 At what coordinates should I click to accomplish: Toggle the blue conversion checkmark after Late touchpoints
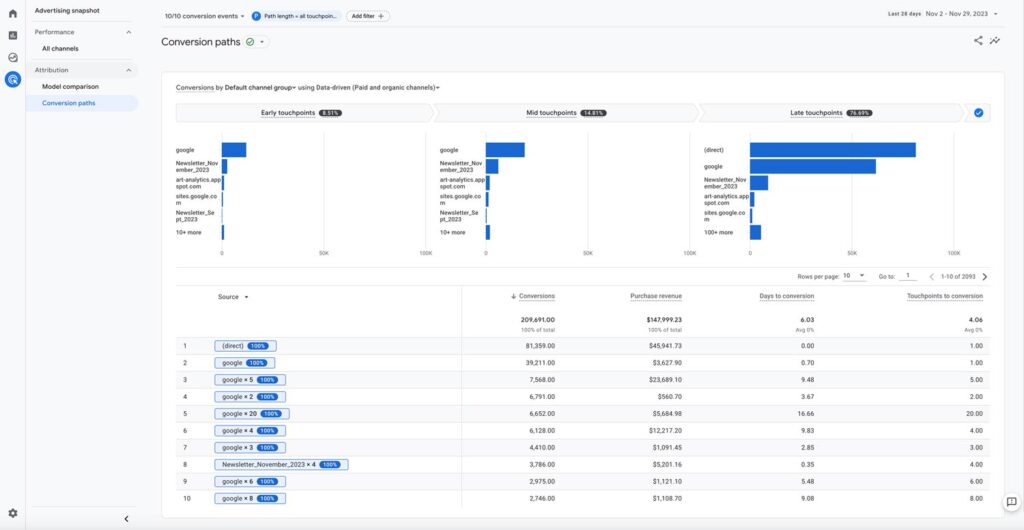click(x=978, y=113)
